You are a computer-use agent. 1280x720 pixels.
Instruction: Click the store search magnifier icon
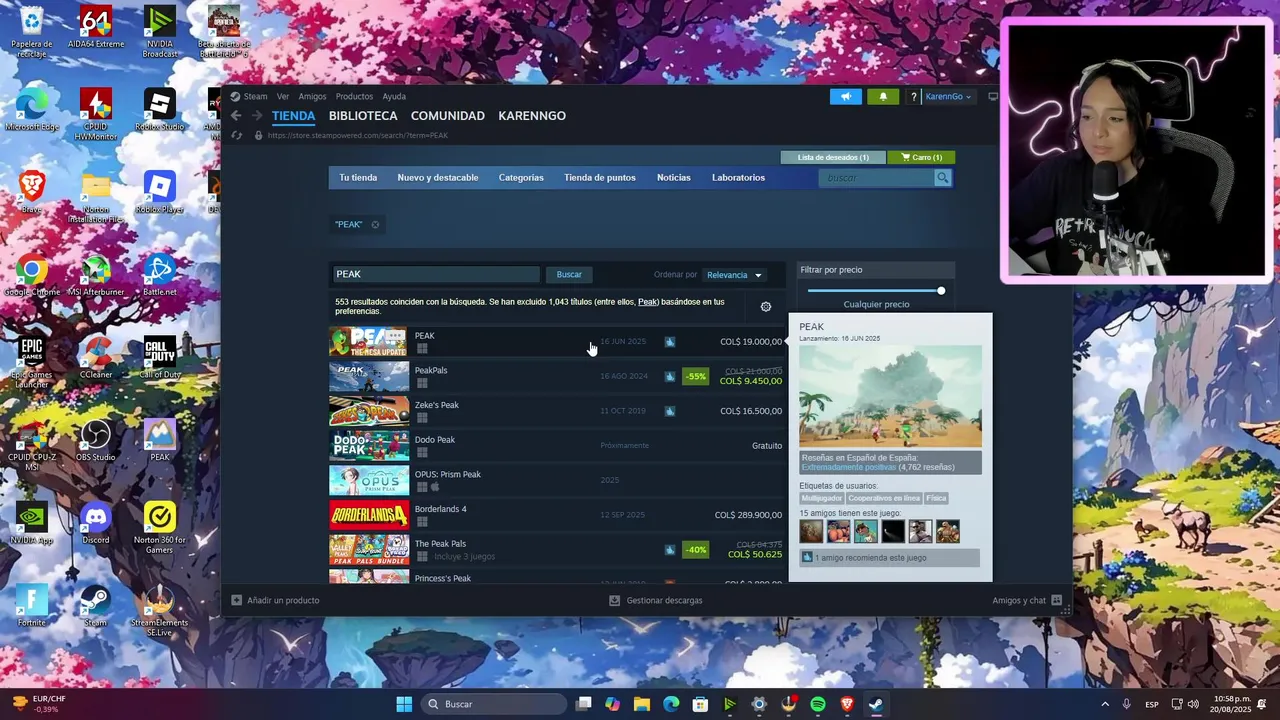coord(942,178)
